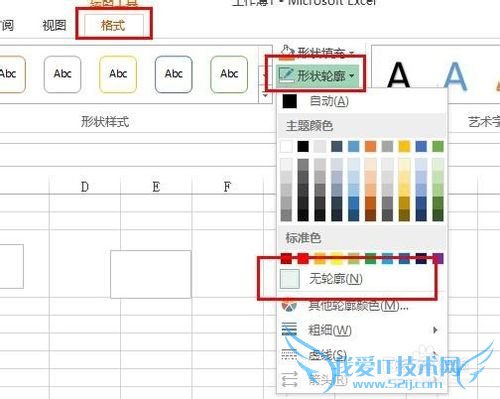Screen dimensions: 500x399
Task: Pick the darkest navy standard color
Action: 421,259
